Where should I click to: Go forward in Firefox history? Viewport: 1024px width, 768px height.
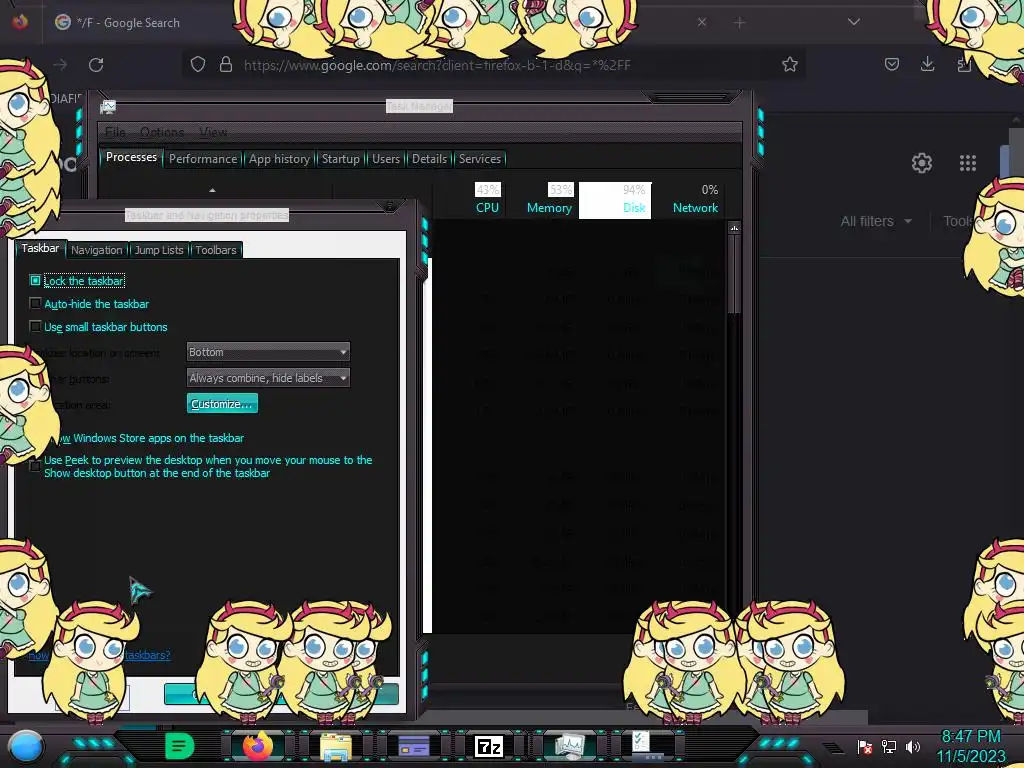(x=60, y=65)
